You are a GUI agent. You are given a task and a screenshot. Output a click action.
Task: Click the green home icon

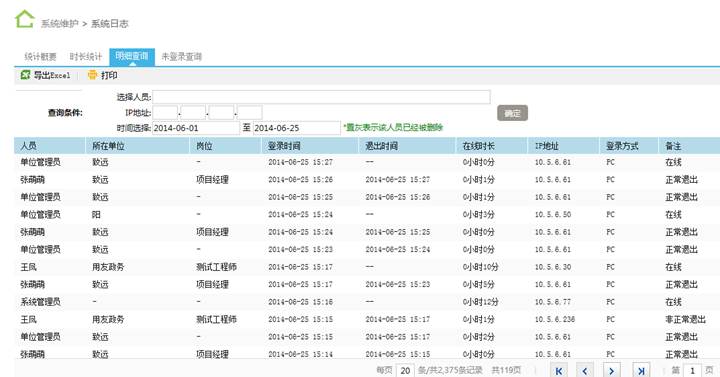pos(25,19)
